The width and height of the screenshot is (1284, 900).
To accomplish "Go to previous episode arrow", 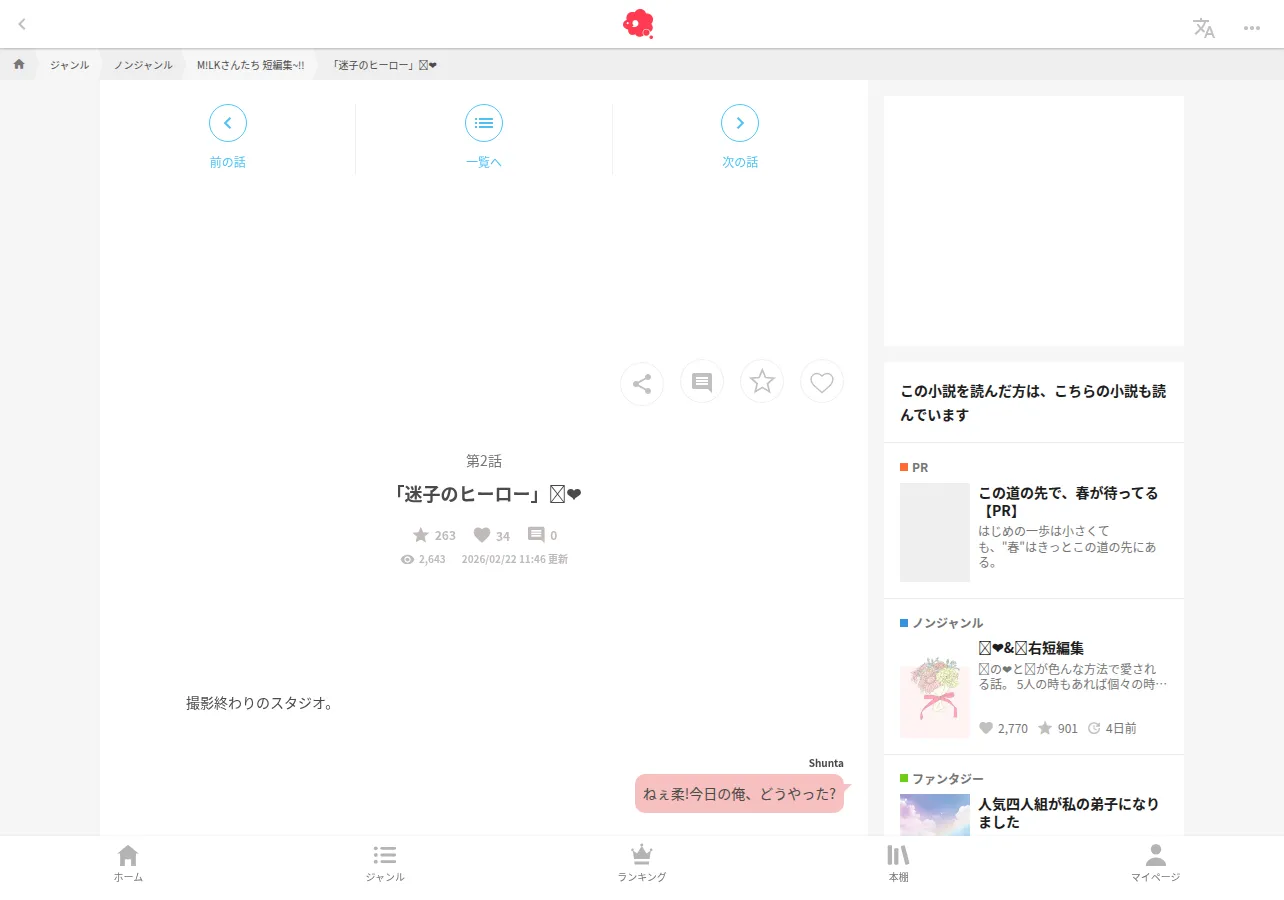I will pos(228,123).
